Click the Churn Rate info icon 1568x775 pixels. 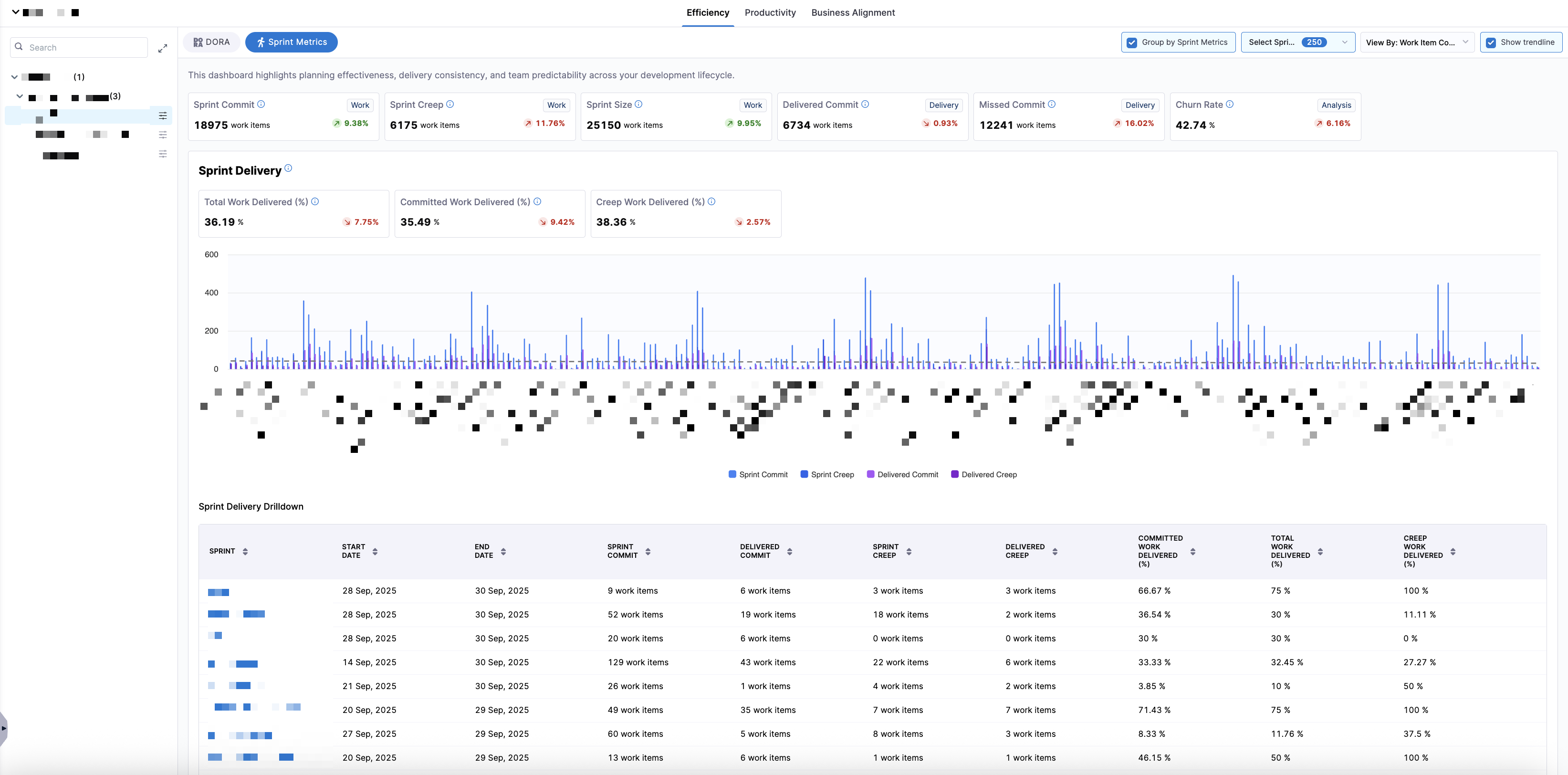click(1230, 104)
